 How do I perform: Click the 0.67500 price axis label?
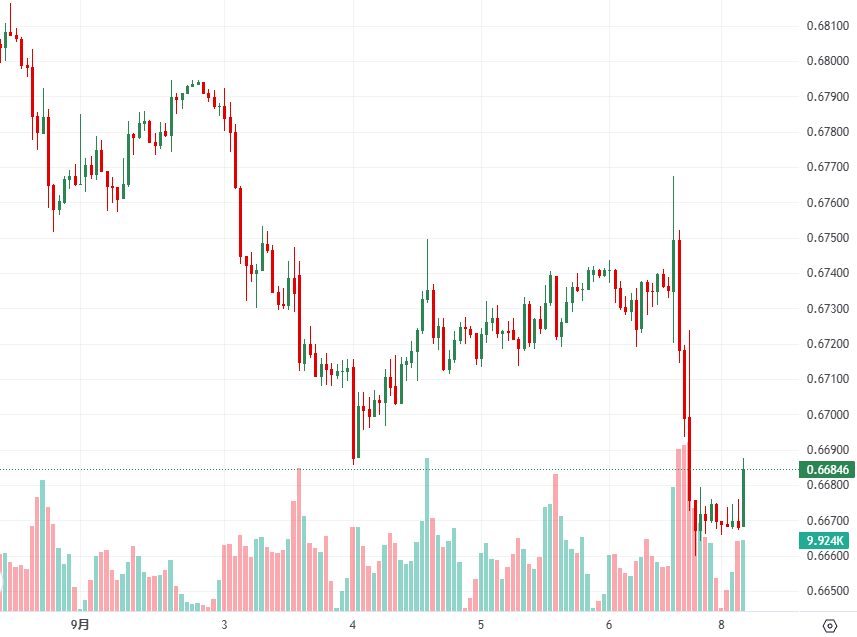click(x=826, y=238)
